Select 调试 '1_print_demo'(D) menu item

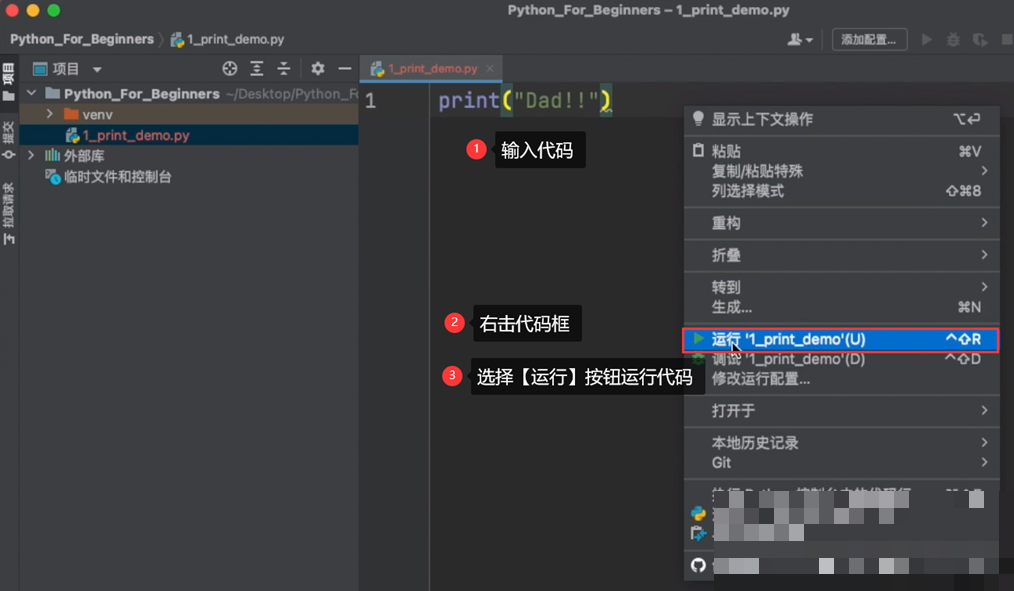point(842,359)
